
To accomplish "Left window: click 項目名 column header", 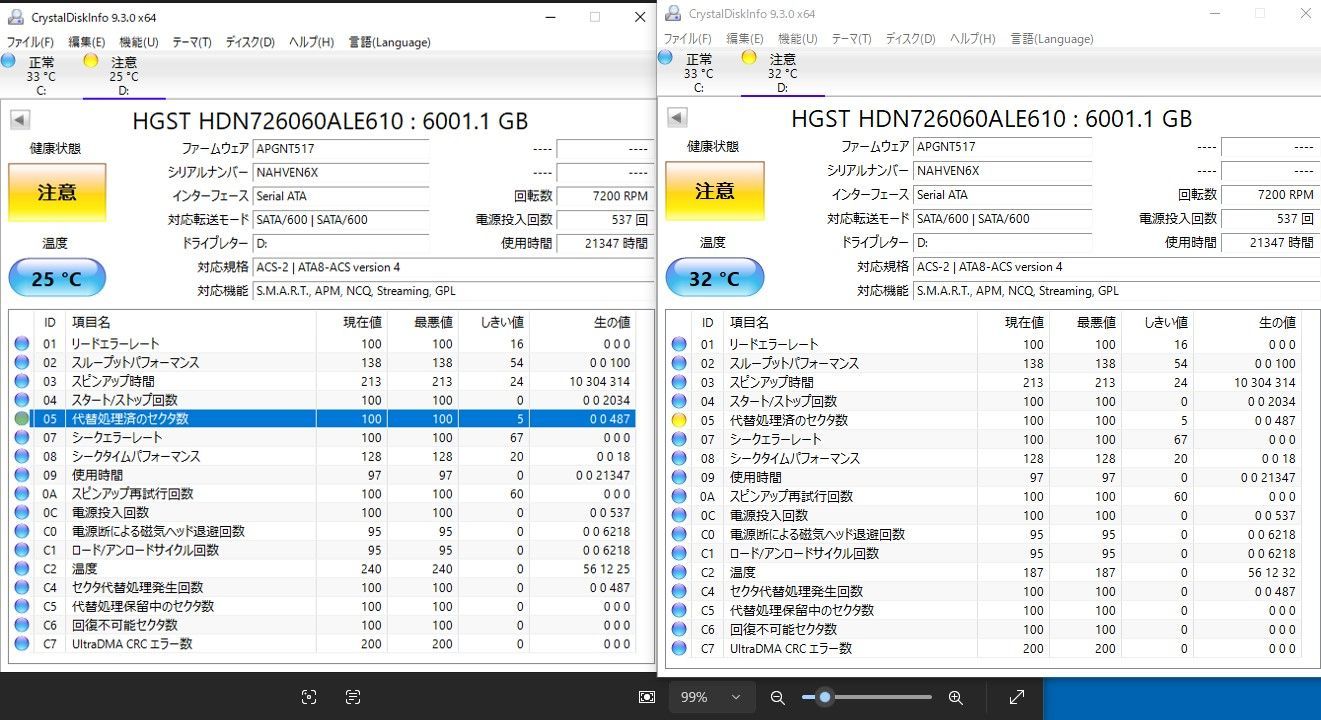I will click(x=191, y=322).
